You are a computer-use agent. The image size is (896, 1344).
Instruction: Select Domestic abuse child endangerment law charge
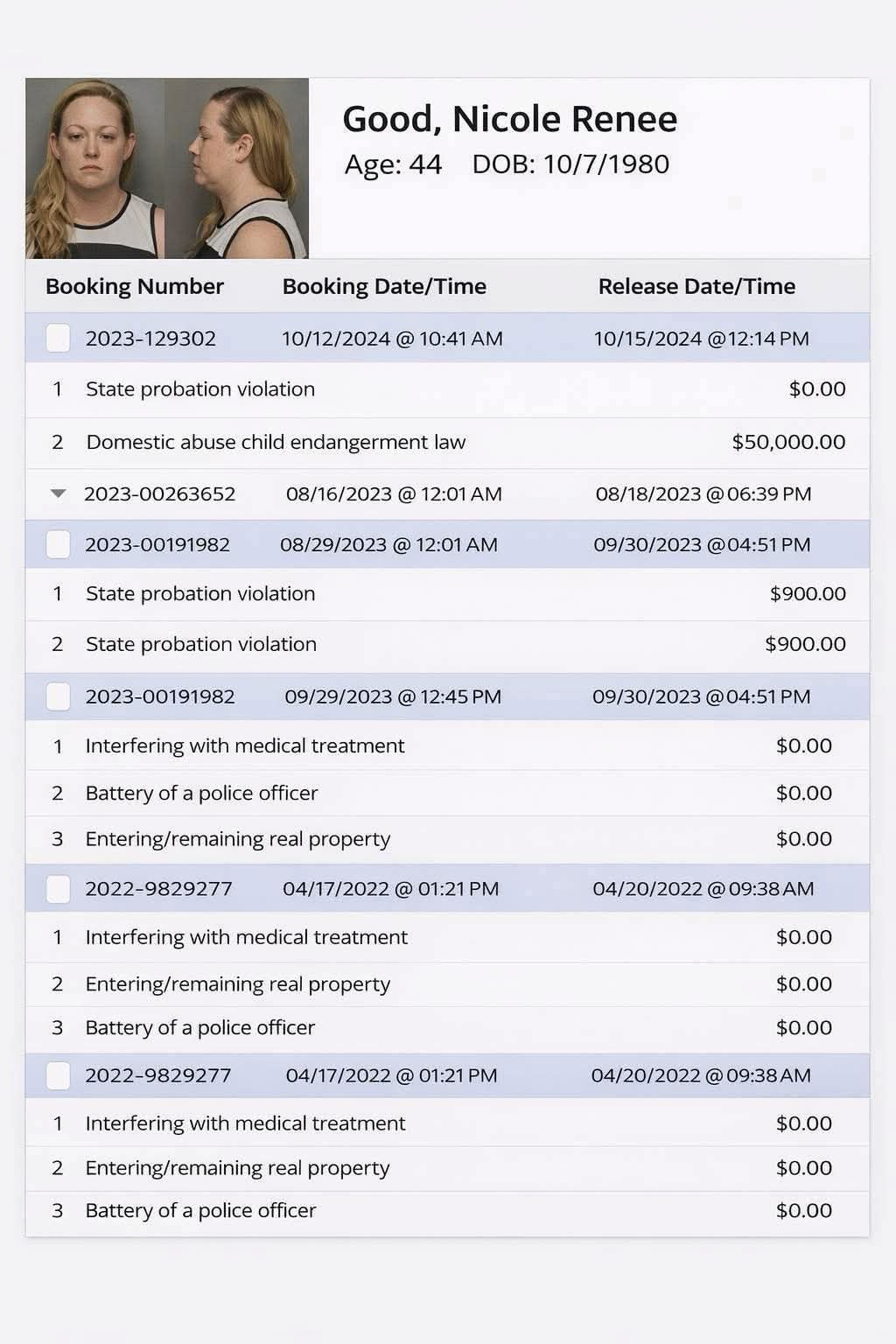tap(276, 442)
